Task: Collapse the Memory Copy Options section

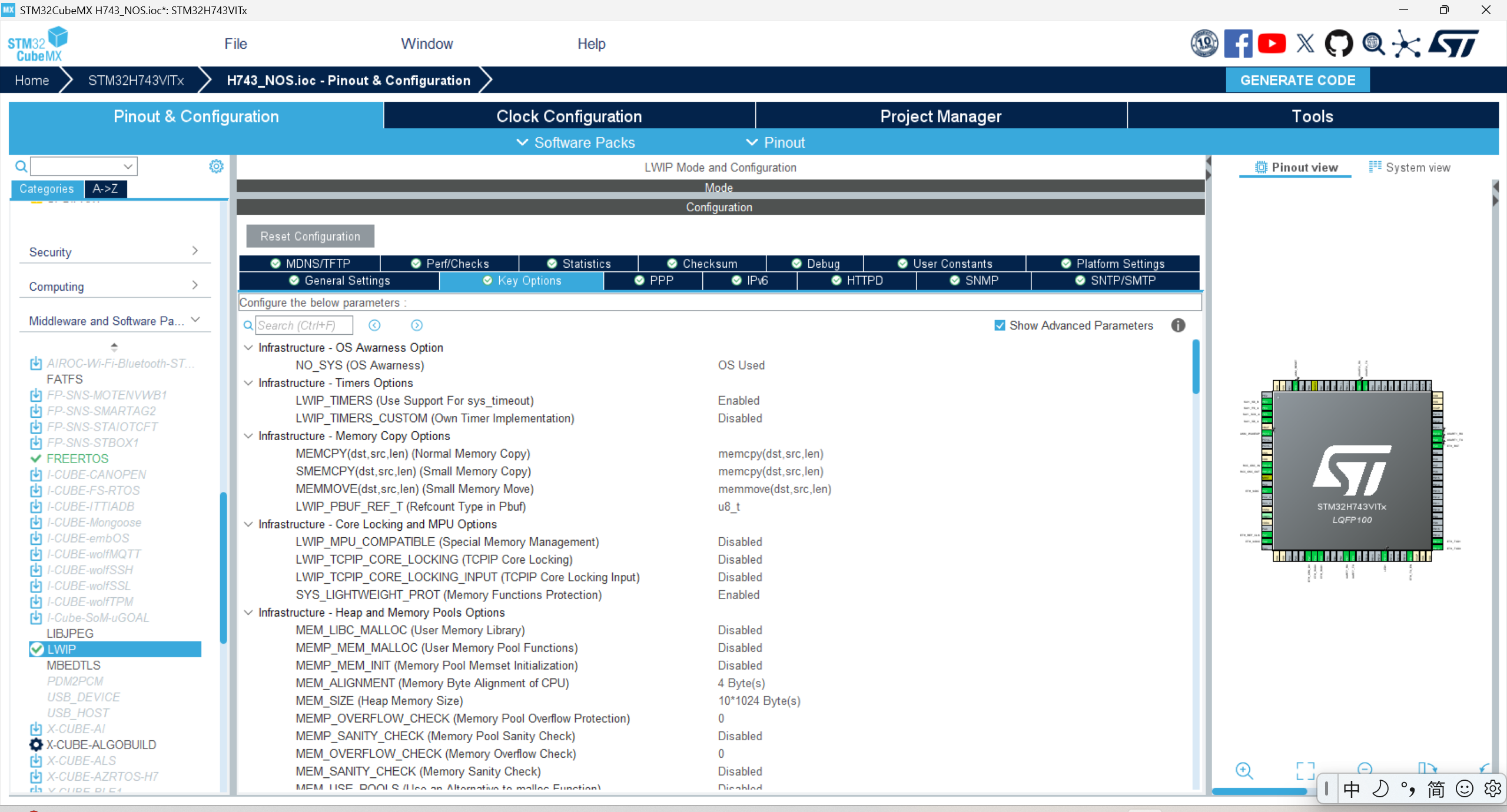Action: pyautogui.click(x=248, y=436)
